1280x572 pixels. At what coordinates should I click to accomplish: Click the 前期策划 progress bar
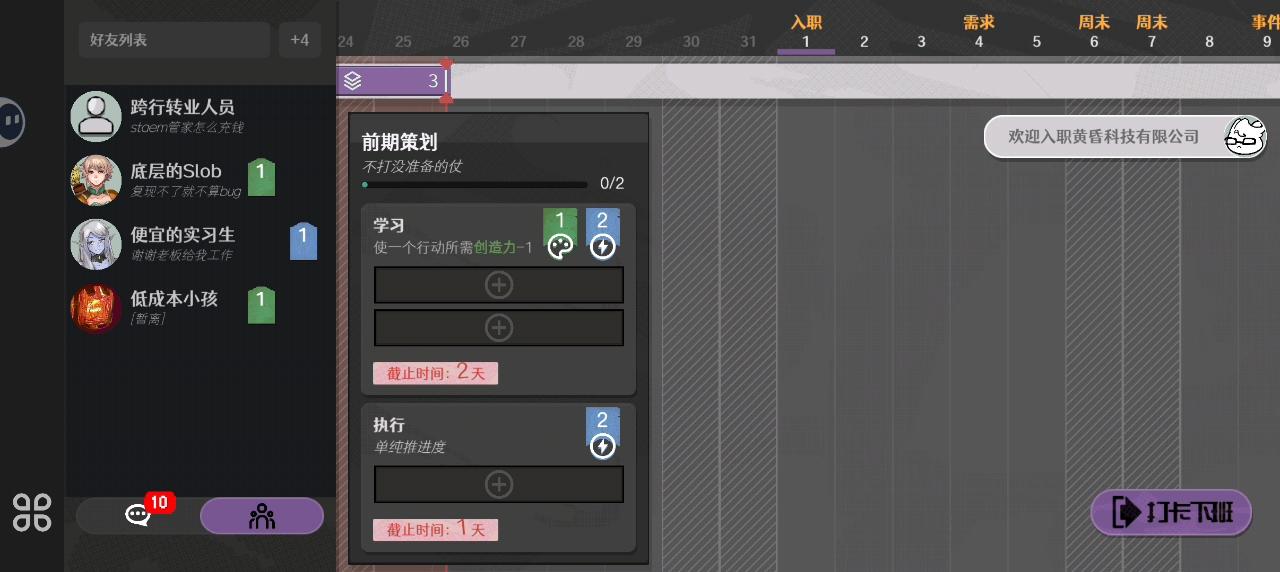(475, 185)
